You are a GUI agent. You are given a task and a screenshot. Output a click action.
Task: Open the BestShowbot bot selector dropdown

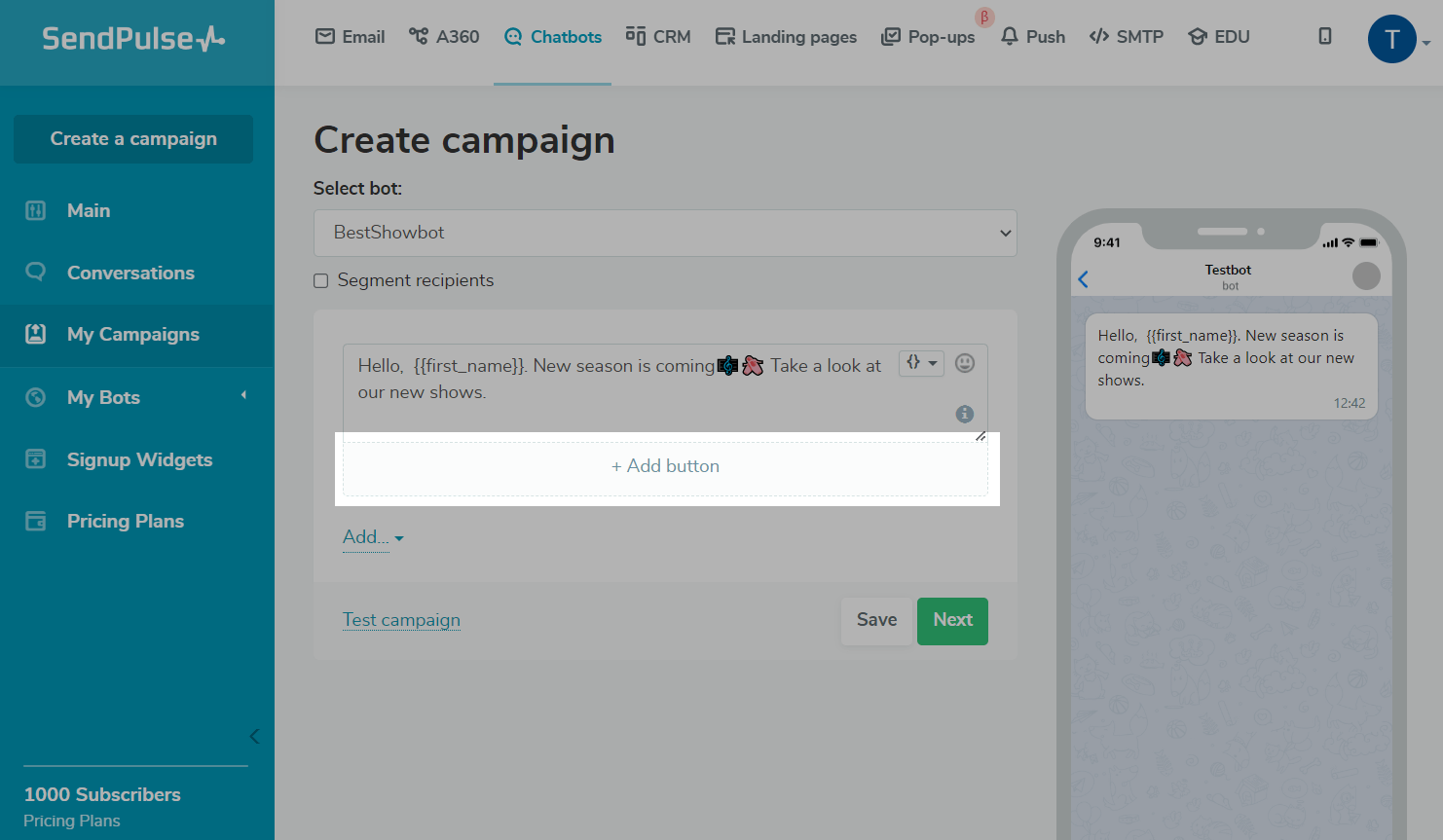click(x=665, y=233)
